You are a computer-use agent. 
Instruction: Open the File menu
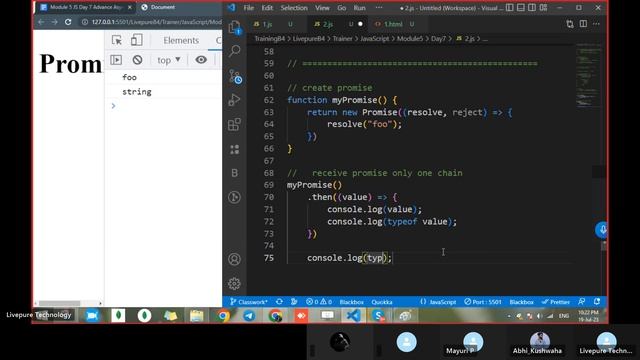point(249,8)
